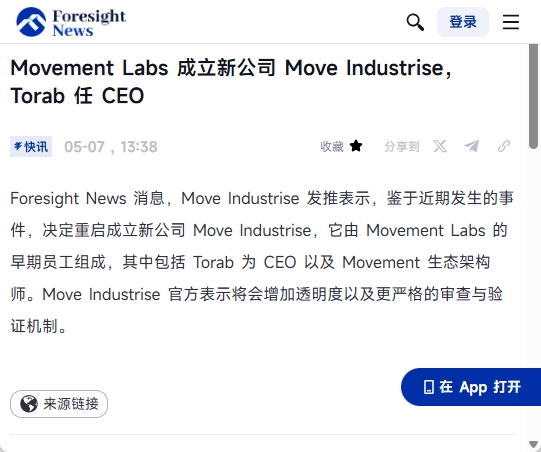This screenshot has height=452, width=541.
Task: Click the vertical scrollbar thumb
Action: (533, 97)
